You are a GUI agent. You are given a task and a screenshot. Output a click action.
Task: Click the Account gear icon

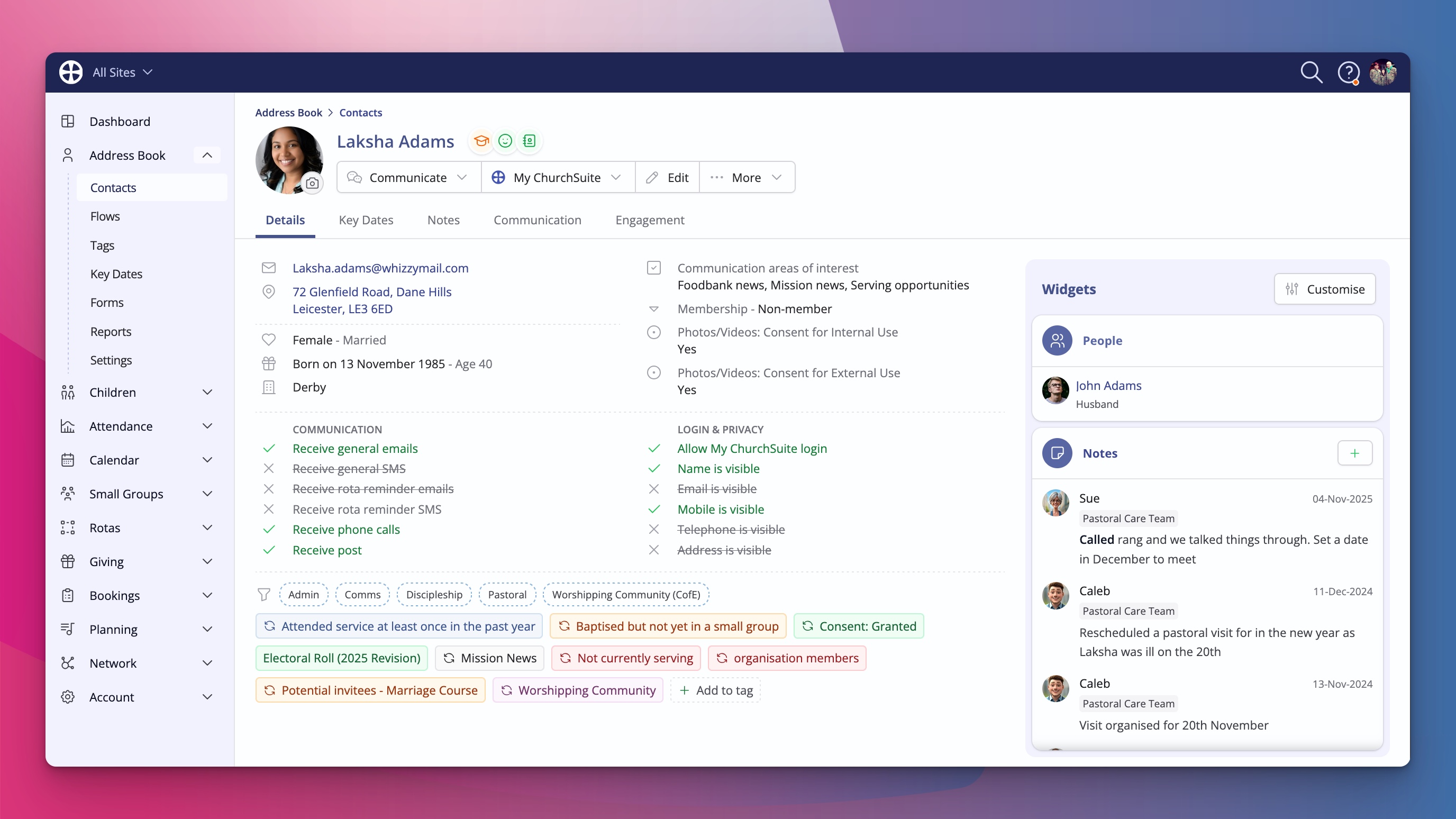[68, 697]
